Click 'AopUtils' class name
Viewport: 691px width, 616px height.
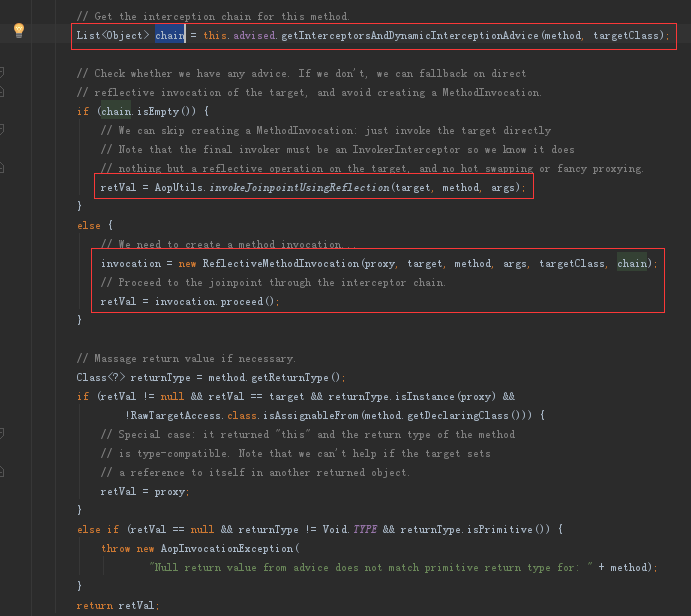click(178, 188)
